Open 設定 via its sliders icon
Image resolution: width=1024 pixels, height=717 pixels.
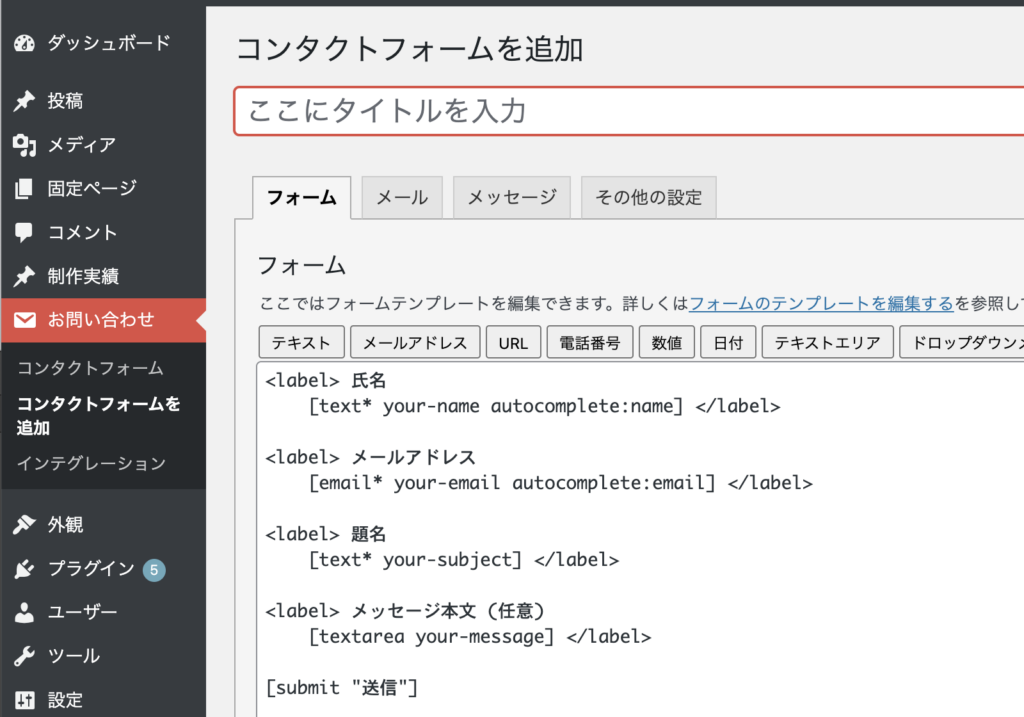tap(24, 700)
